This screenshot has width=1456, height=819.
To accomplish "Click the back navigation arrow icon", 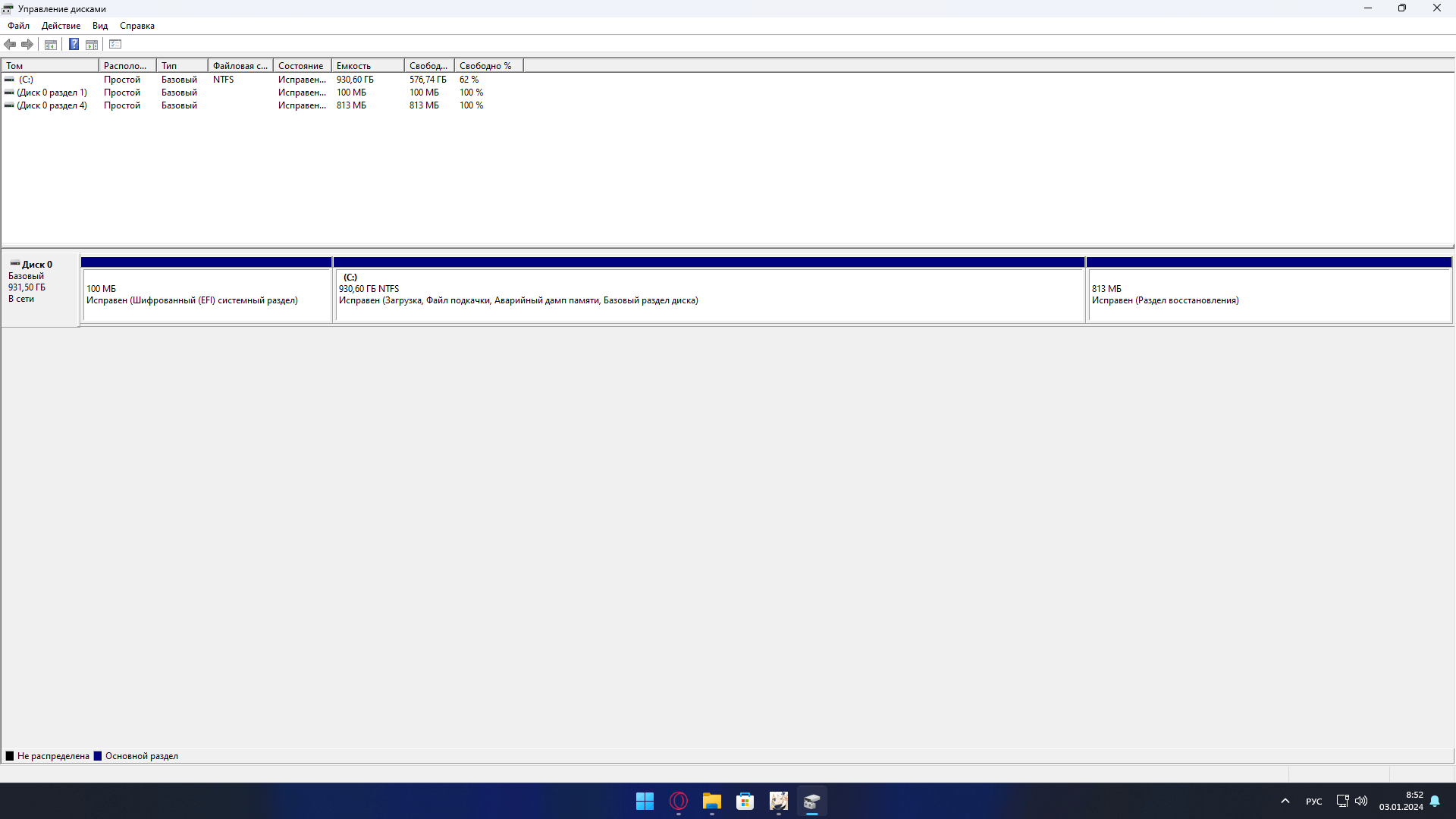I will pyautogui.click(x=10, y=44).
